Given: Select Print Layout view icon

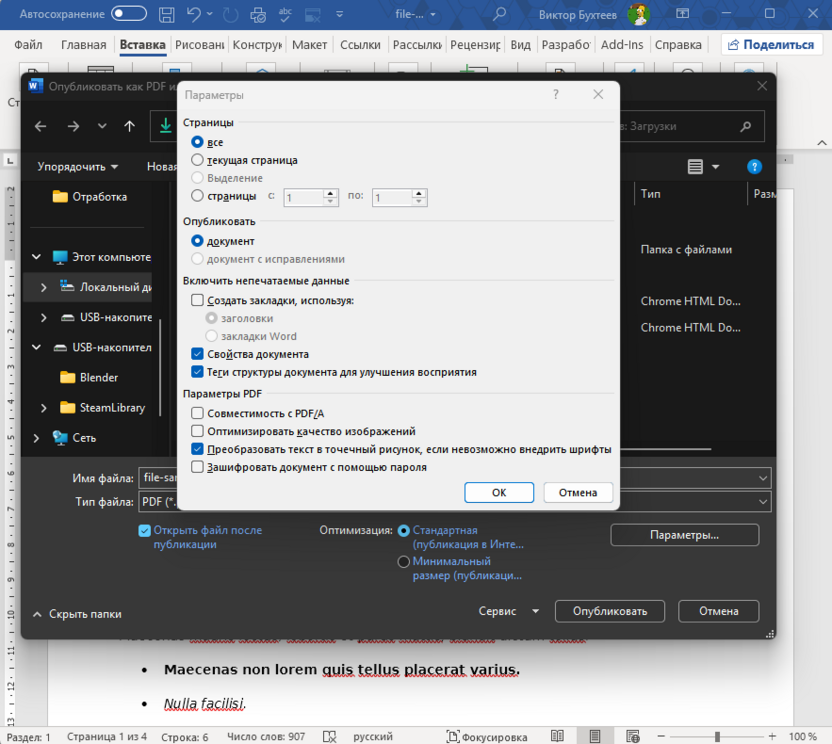Looking at the screenshot, I should pos(595,736).
